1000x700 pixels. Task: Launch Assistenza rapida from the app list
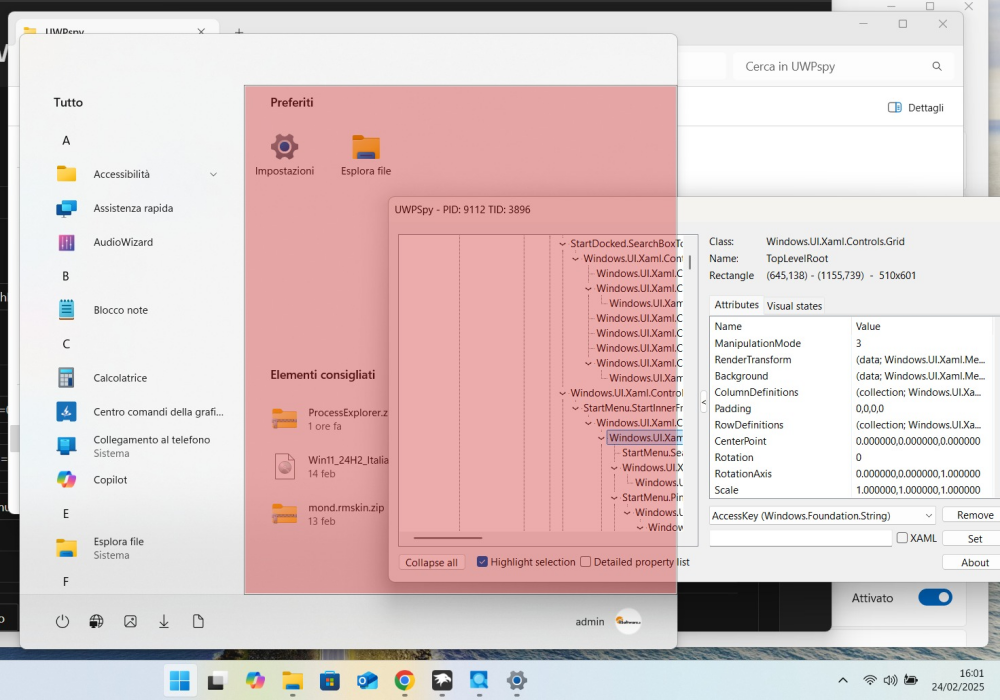click(136, 208)
